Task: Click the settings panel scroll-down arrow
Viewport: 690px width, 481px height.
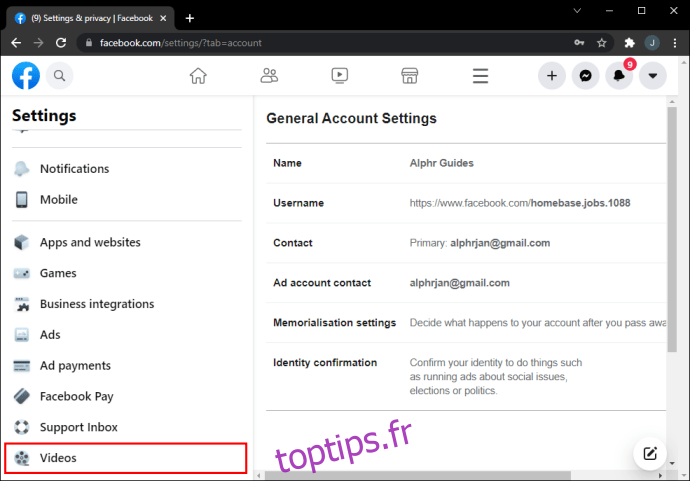Action: 672,463
